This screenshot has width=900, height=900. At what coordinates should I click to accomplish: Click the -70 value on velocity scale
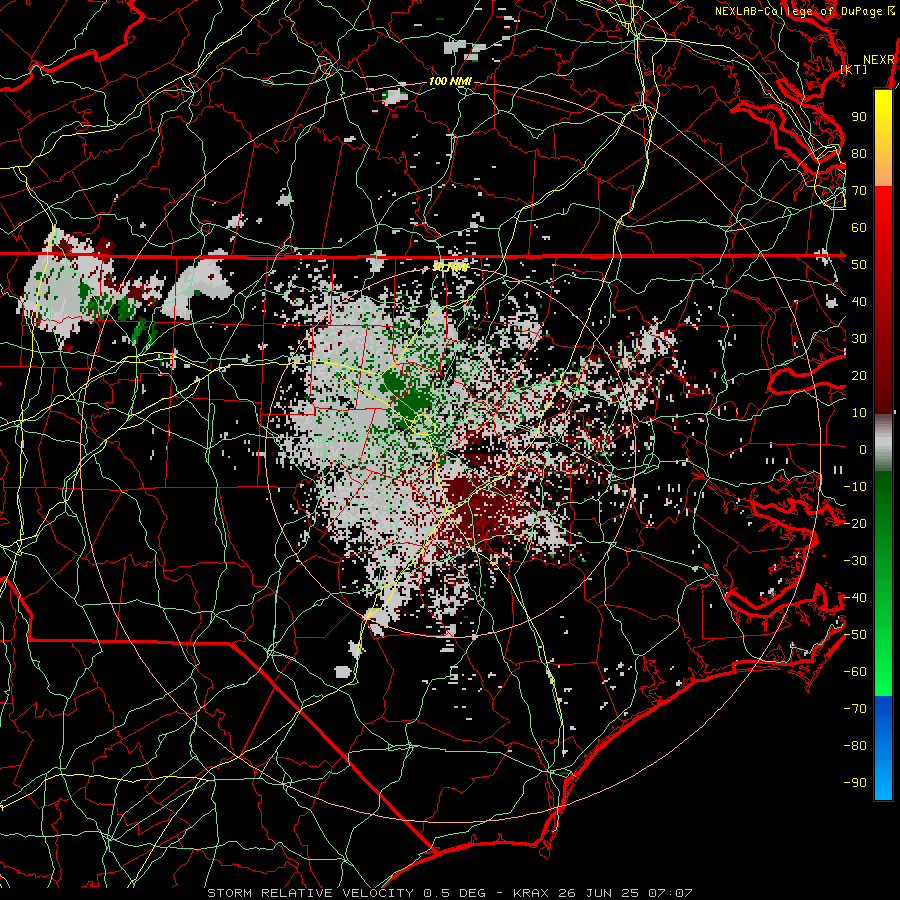coord(855,709)
